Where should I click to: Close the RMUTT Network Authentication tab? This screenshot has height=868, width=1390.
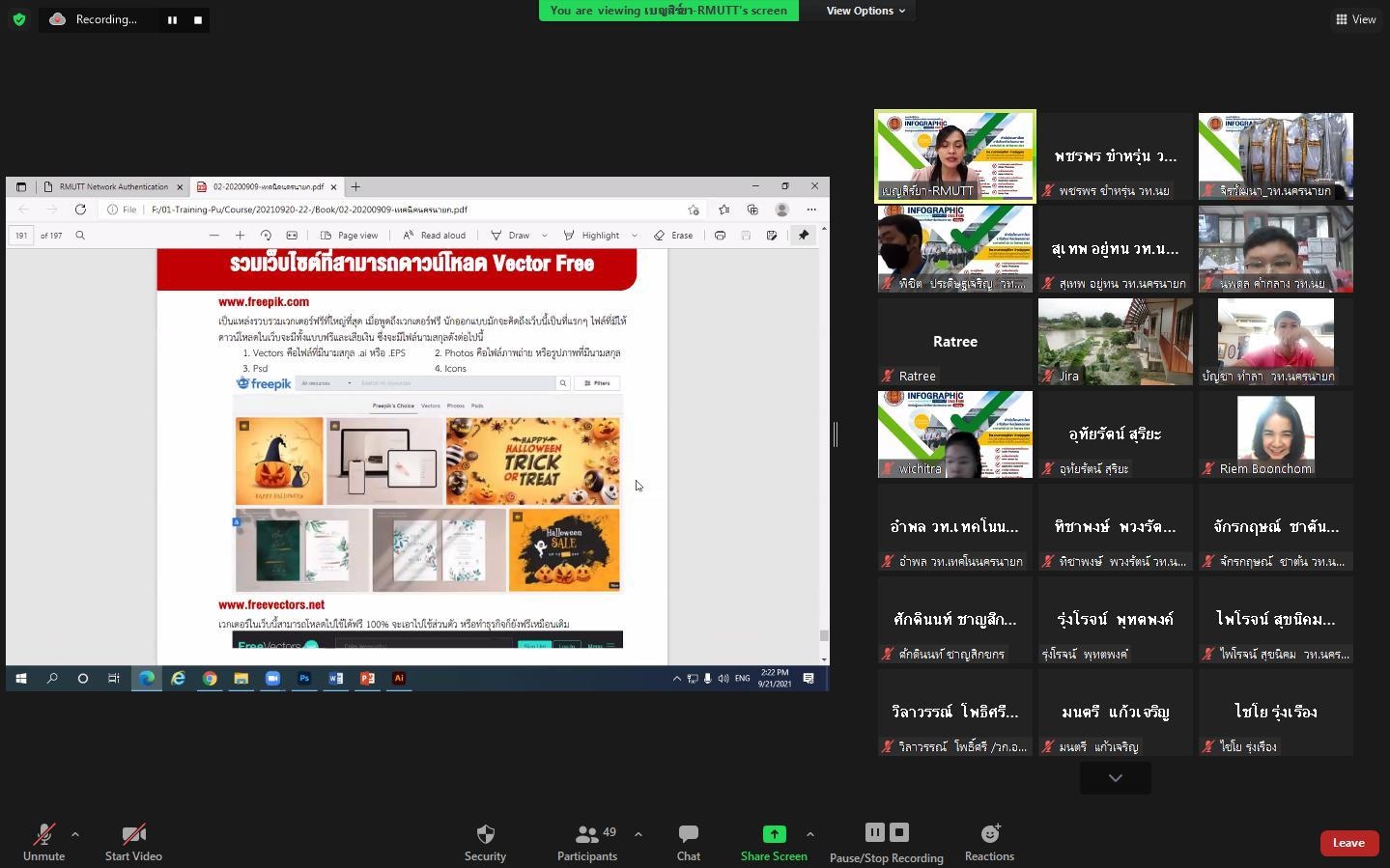(180, 187)
